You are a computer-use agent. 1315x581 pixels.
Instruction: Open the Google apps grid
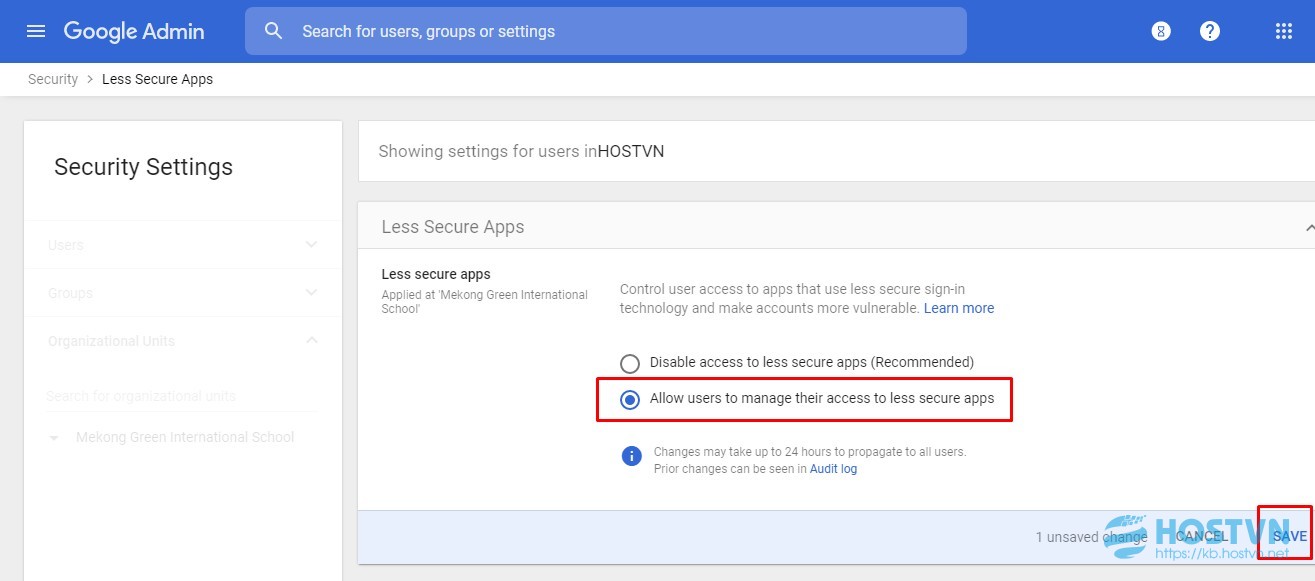tap(1284, 31)
